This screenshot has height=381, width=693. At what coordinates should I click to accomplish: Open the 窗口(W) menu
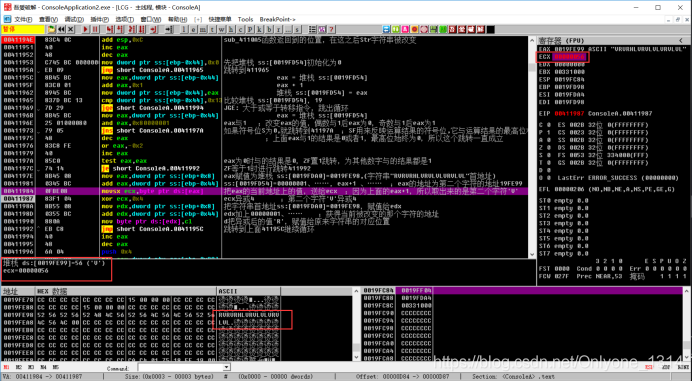(x=151, y=19)
